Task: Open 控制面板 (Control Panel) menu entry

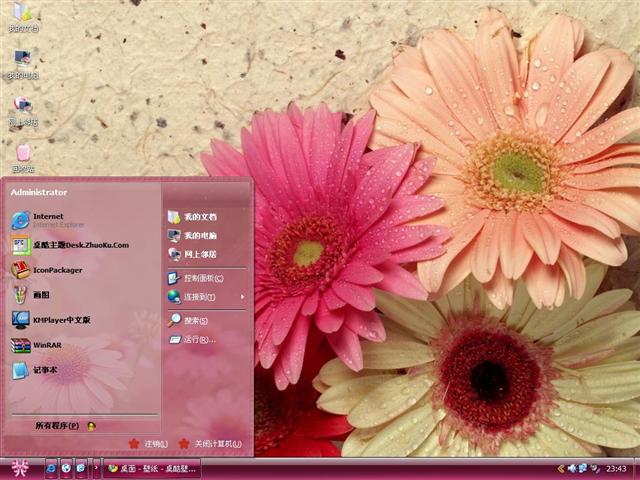Action: click(x=202, y=278)
